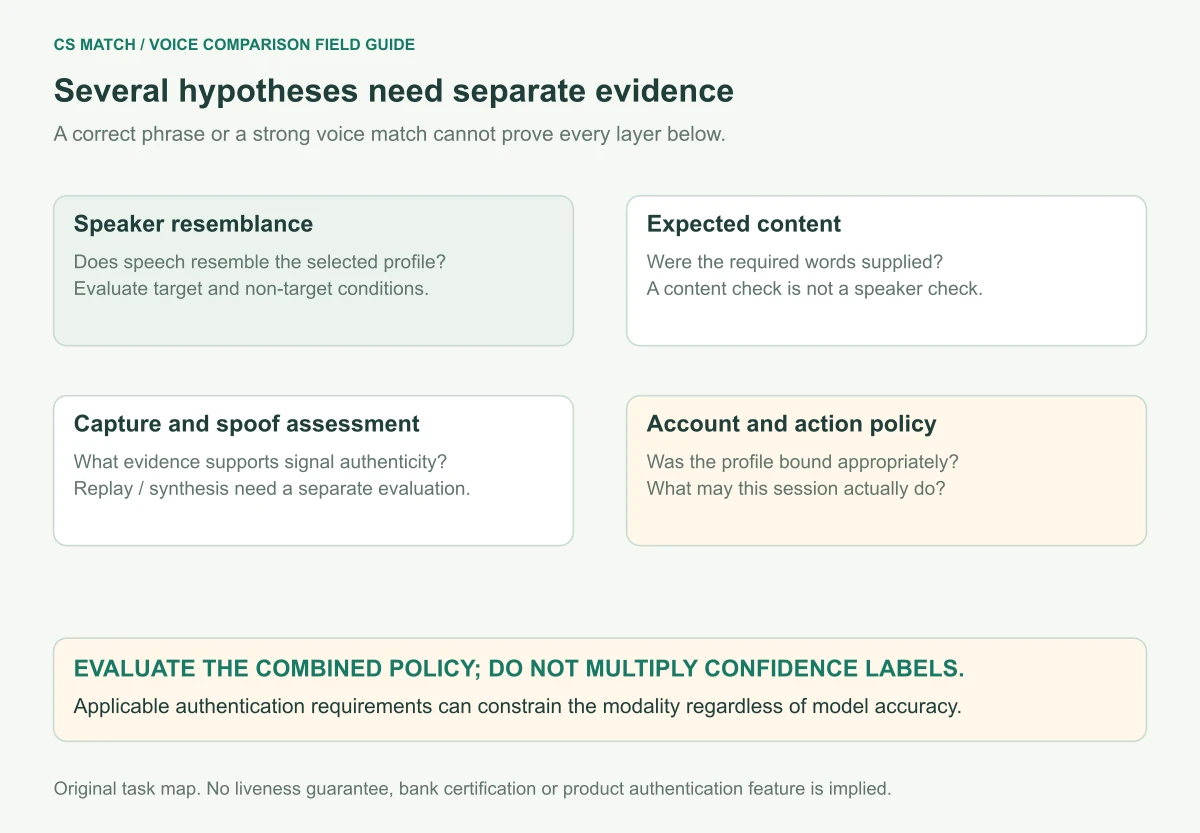Click the subtitle starting 'A correct phrase or a strong voice match'
Image resolution: width=1200 pixels, height=833 pixels.
point(389,135)
